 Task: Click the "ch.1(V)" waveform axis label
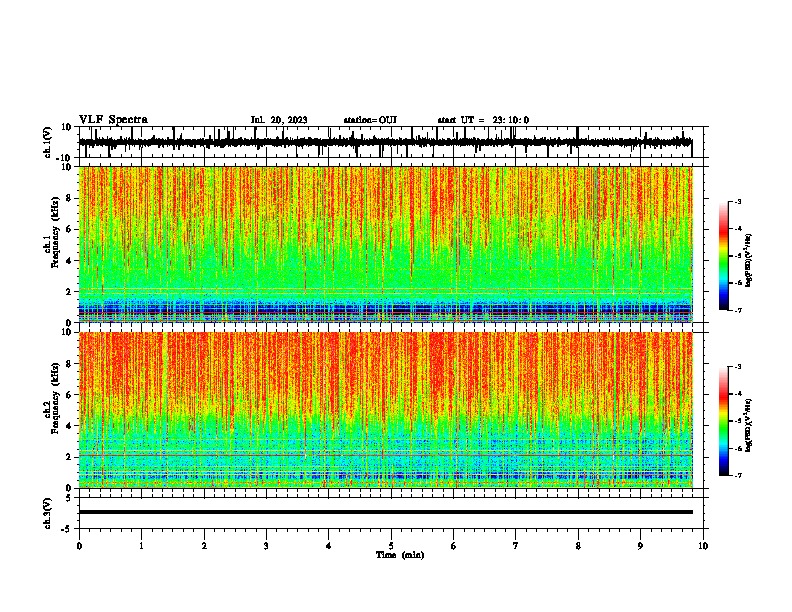tap(48, 142)
